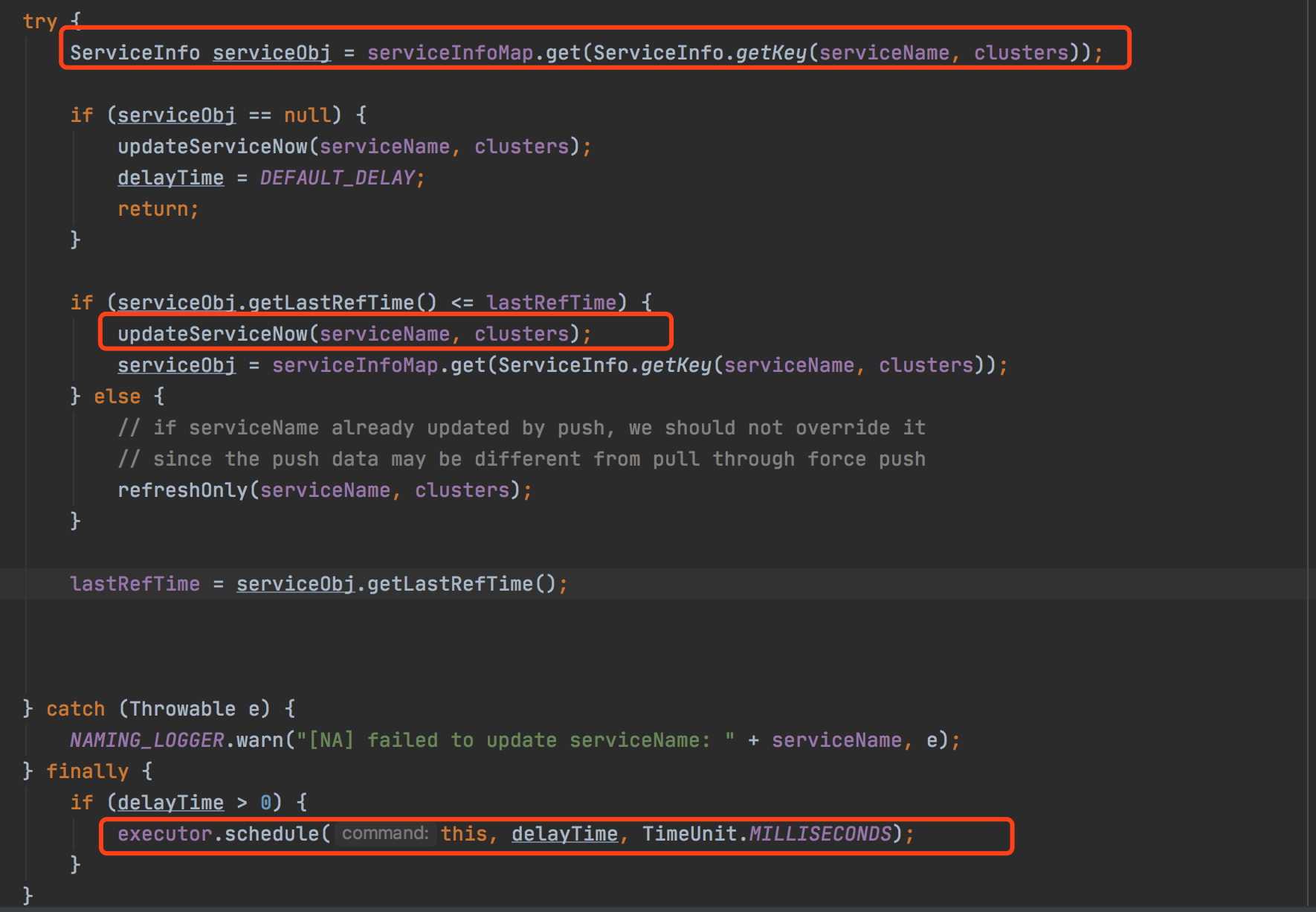Click "serviceInfoMap" in the ServiceInfo declaration line
Screen dimensions: 1316x912
tap(450, 53)
